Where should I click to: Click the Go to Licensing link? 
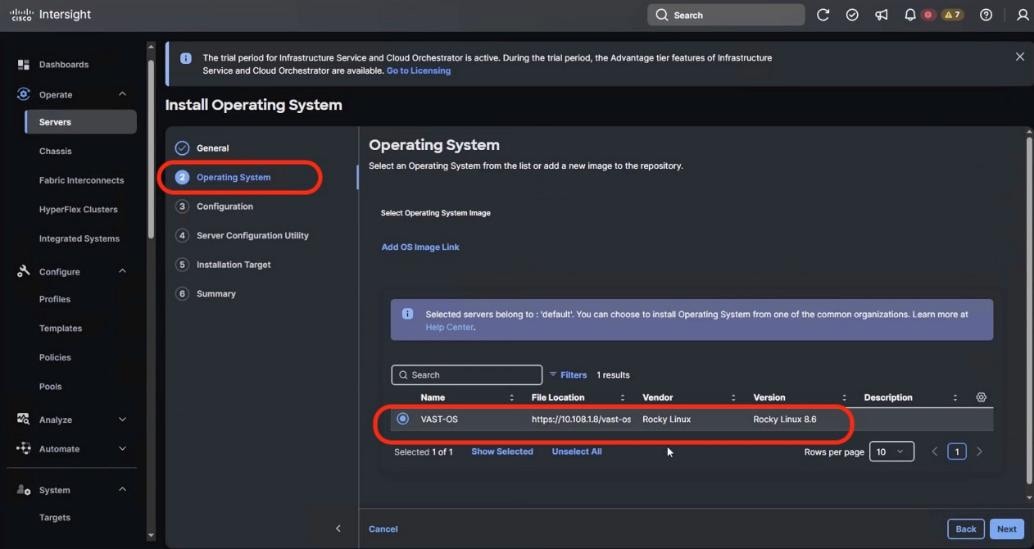click(419, 71)
